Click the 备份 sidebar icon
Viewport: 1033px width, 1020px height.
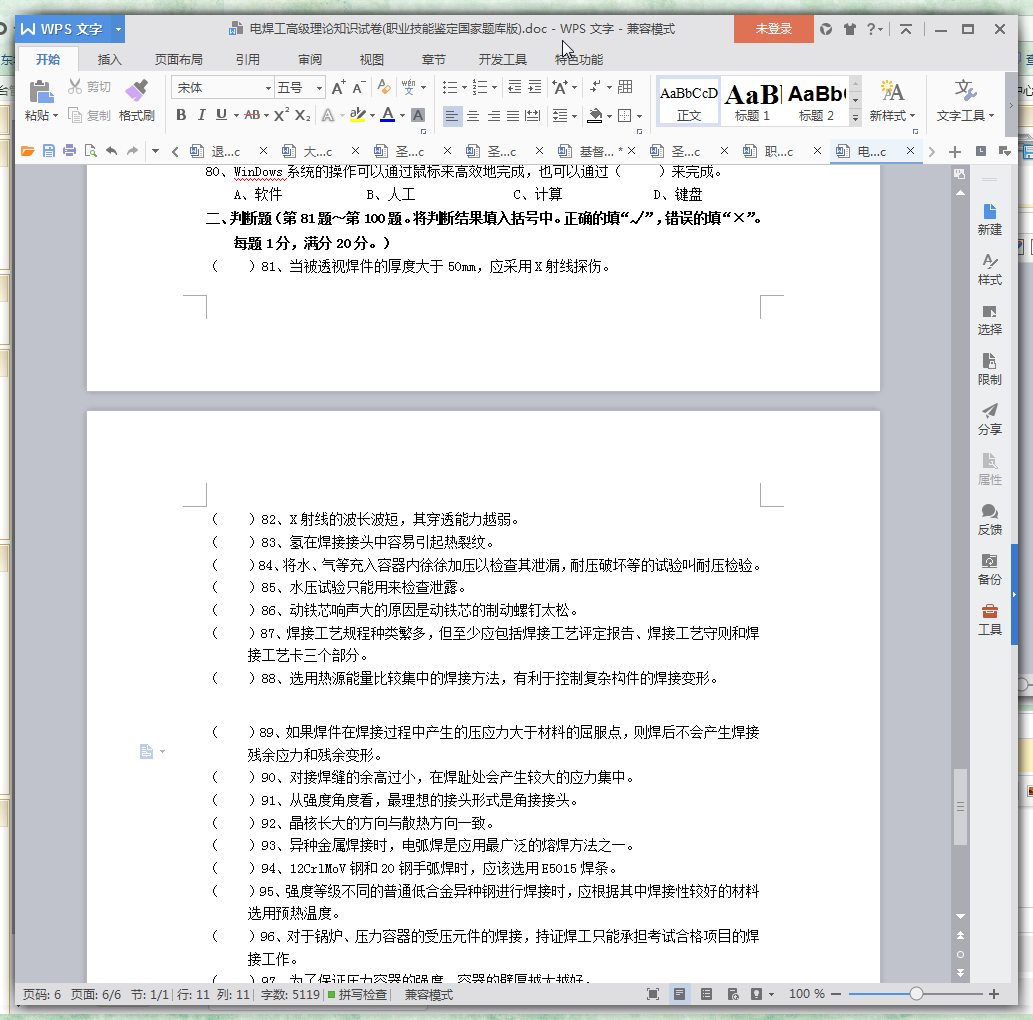click(x=990, y=569)
